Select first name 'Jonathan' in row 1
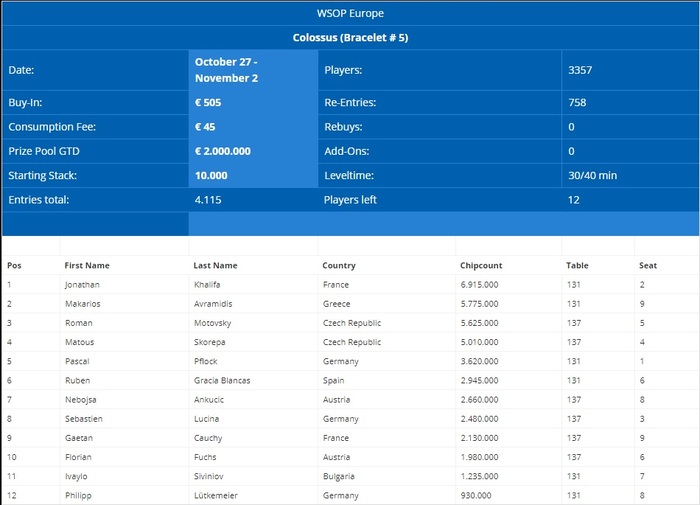The image size is (700, 505). tap(82, 285)
